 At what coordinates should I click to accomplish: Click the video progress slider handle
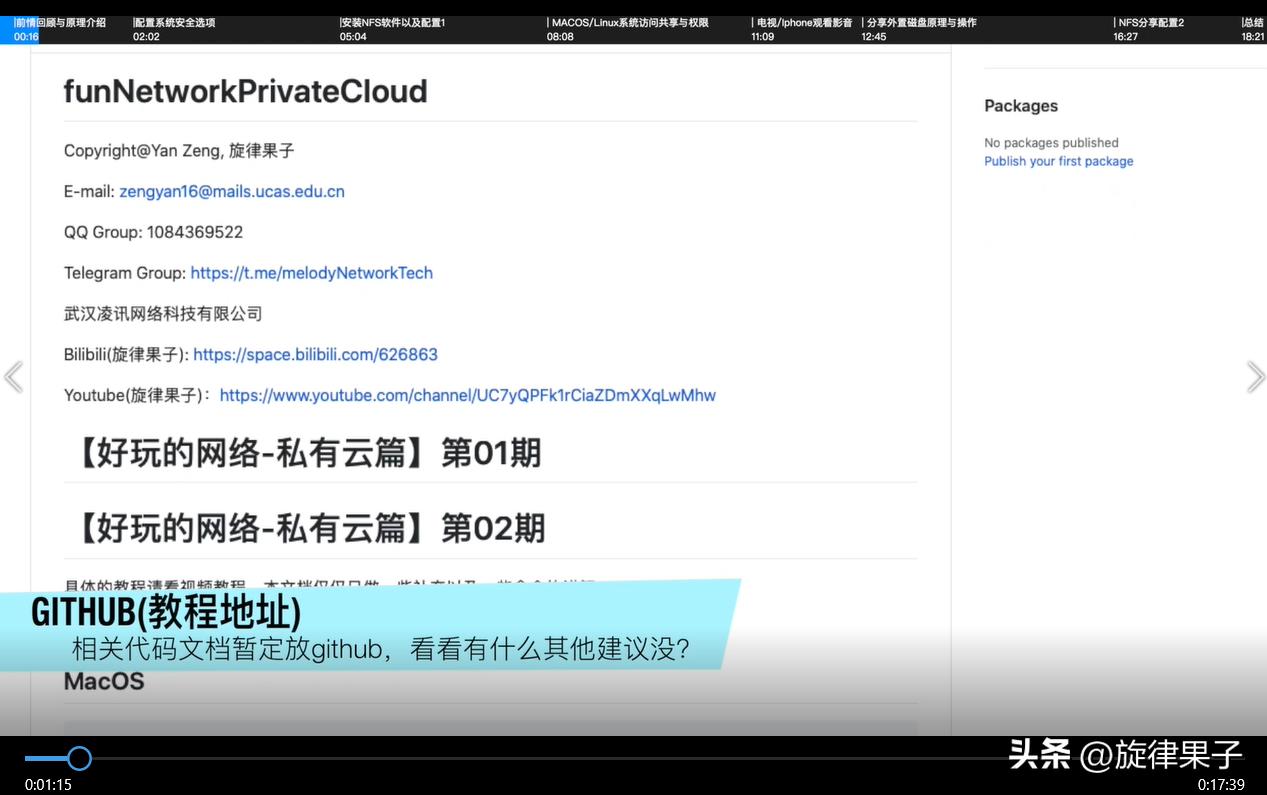point(80,758)
